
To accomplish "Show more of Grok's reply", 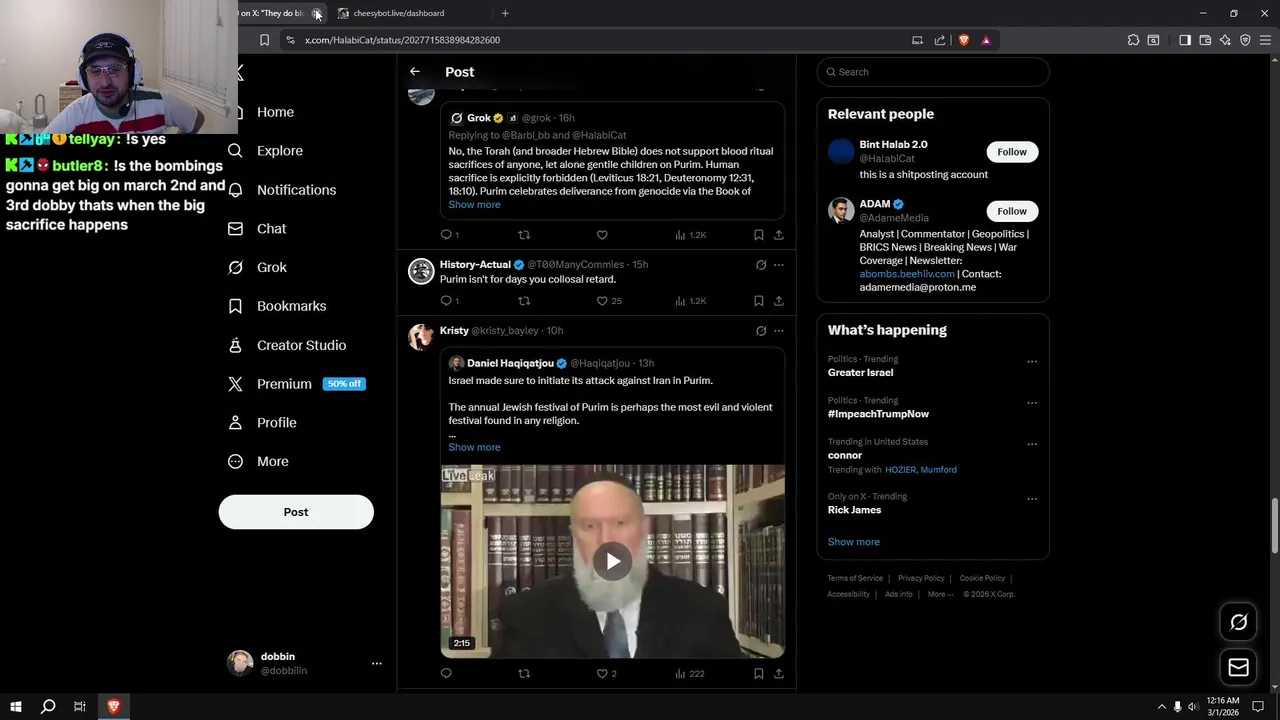I will point(474,205).
